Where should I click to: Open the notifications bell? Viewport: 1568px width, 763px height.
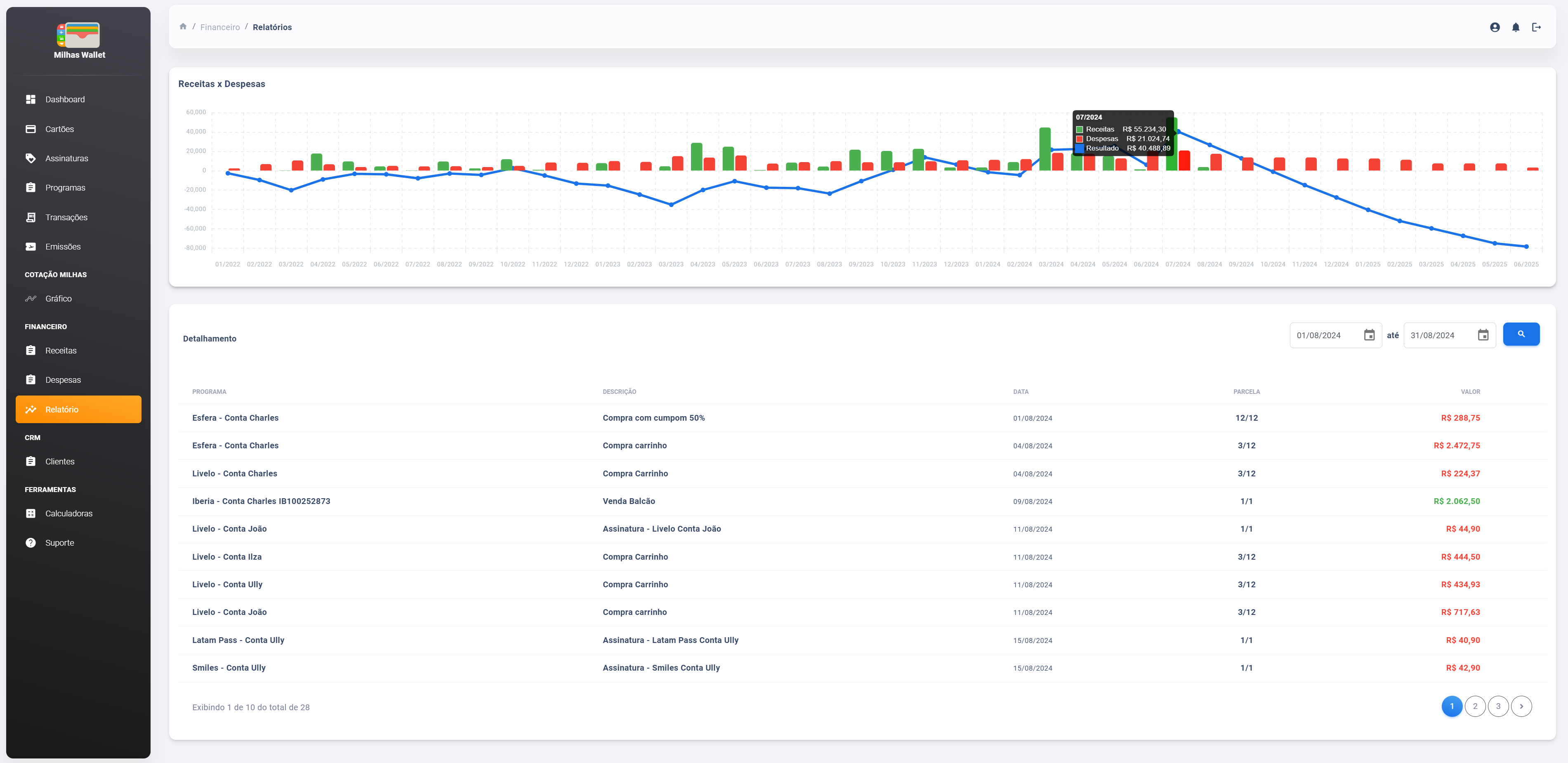point(1516,27)
